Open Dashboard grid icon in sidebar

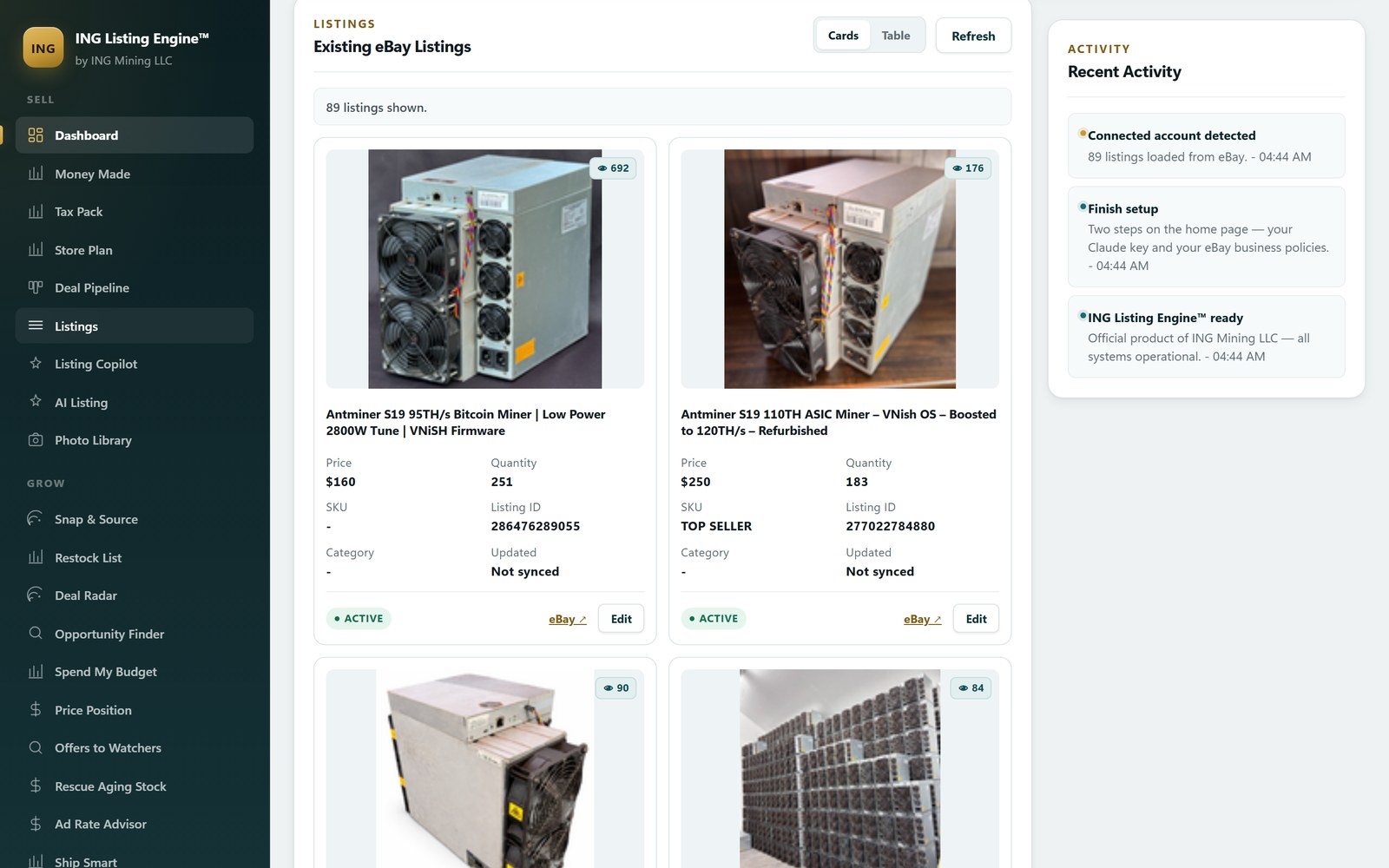pos(36,135)
